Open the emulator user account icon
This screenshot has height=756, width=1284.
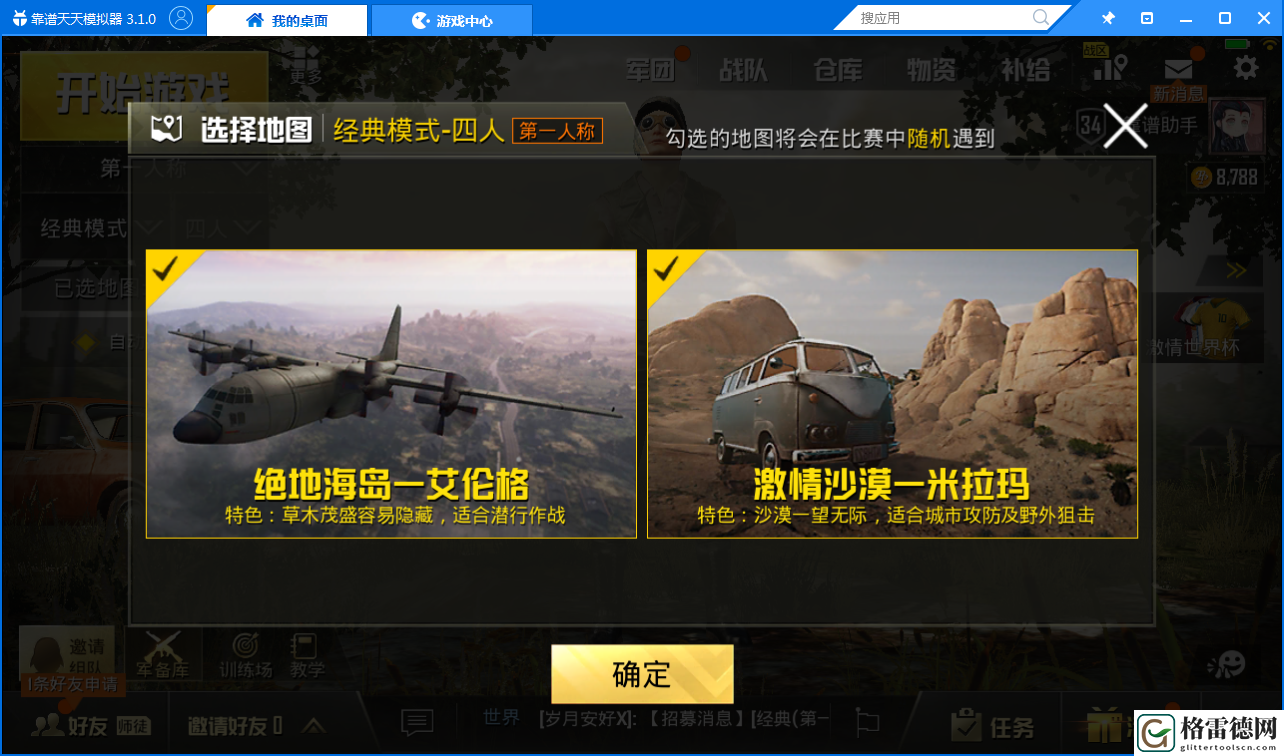point(181,18)
